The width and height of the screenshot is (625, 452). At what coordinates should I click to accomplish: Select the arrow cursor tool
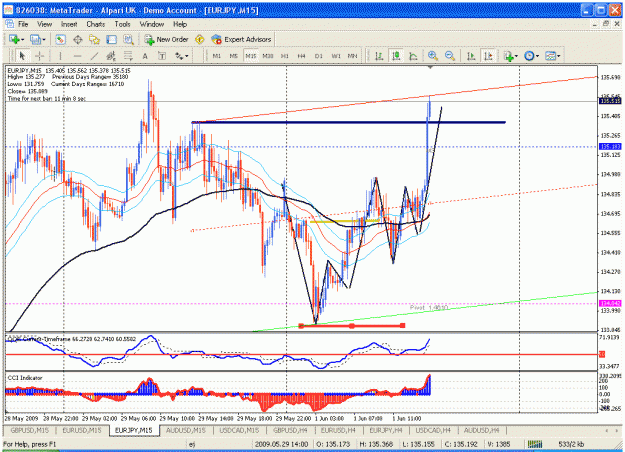(x=22, y=56)
